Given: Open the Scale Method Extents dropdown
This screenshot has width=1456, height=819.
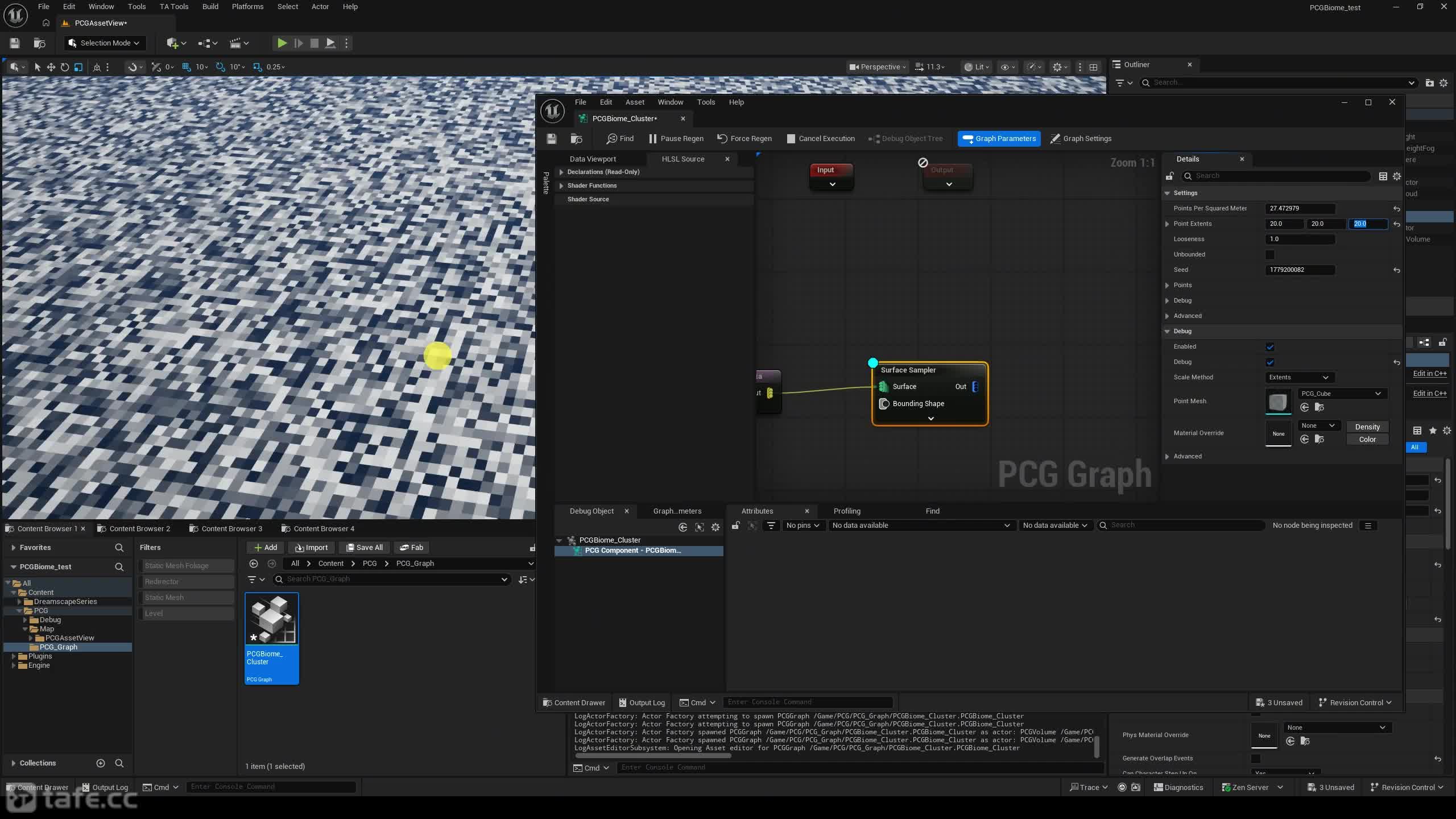Looking at the screenshot, I should (1299, 377).
